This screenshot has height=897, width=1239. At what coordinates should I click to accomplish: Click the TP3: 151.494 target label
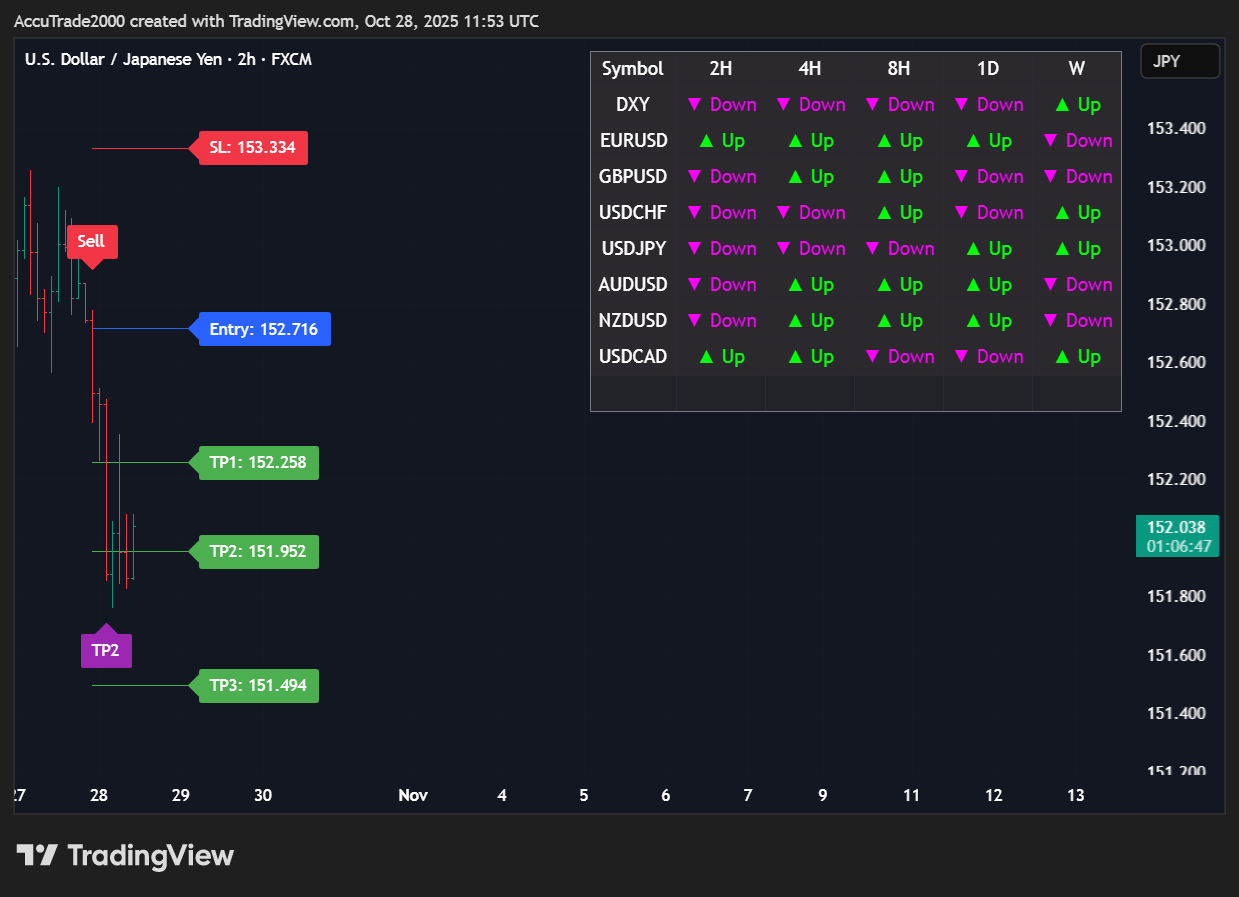[x=258, y=686]
